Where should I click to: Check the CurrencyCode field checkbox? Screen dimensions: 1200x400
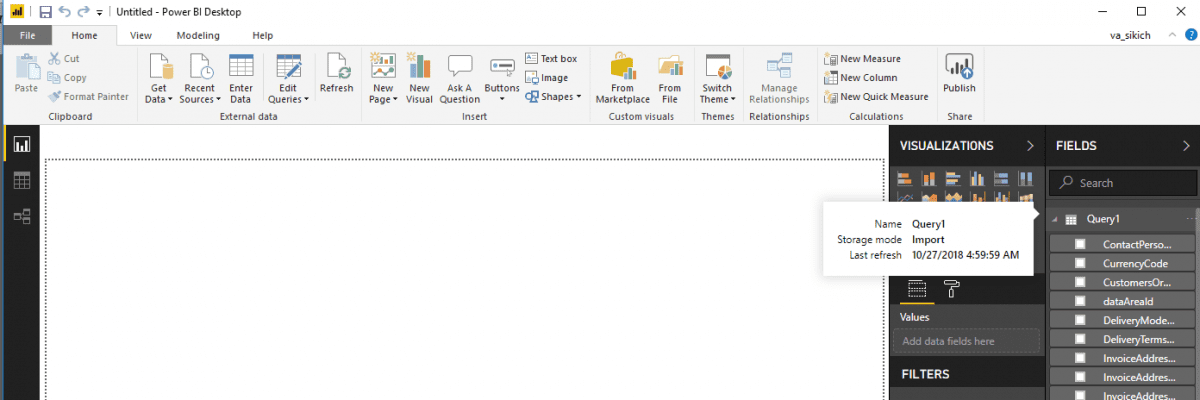coord(1080,264)
